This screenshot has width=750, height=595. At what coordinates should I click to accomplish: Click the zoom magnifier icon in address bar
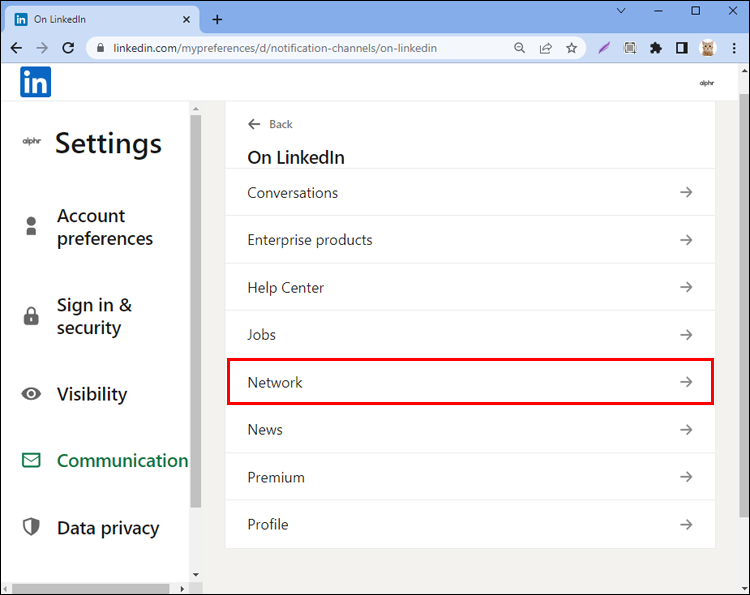click(x=519, y=48)
